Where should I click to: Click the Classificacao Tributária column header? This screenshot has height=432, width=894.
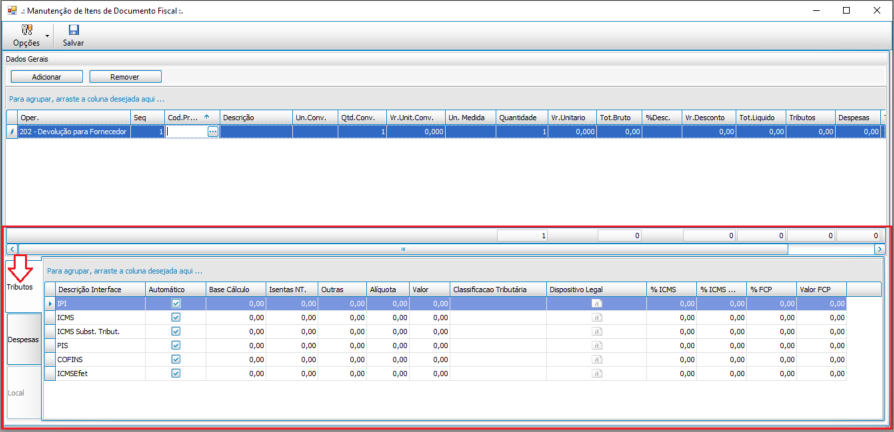498,290
